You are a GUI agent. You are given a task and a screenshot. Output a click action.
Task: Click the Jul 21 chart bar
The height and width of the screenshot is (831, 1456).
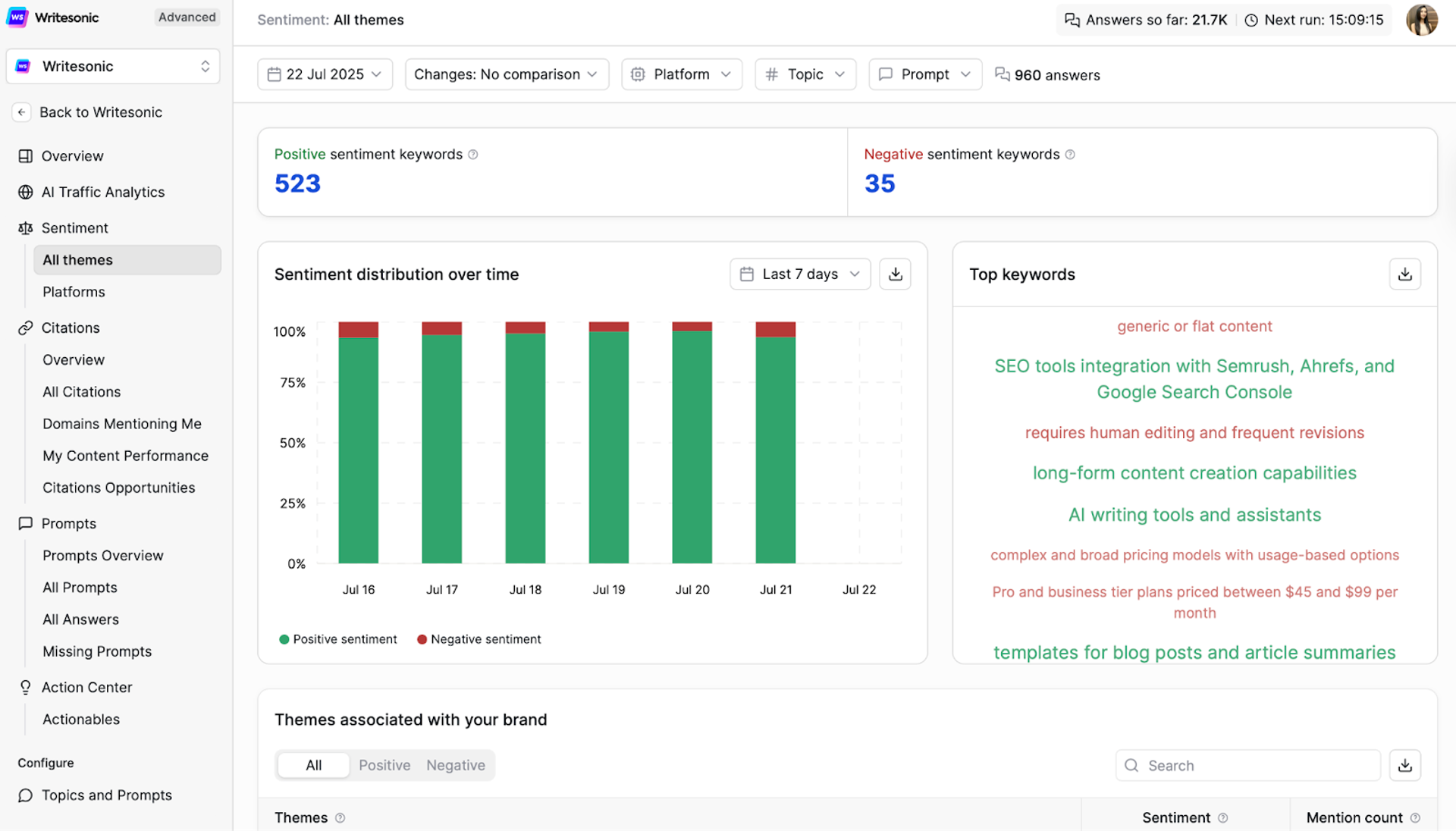tap(776, 443)
